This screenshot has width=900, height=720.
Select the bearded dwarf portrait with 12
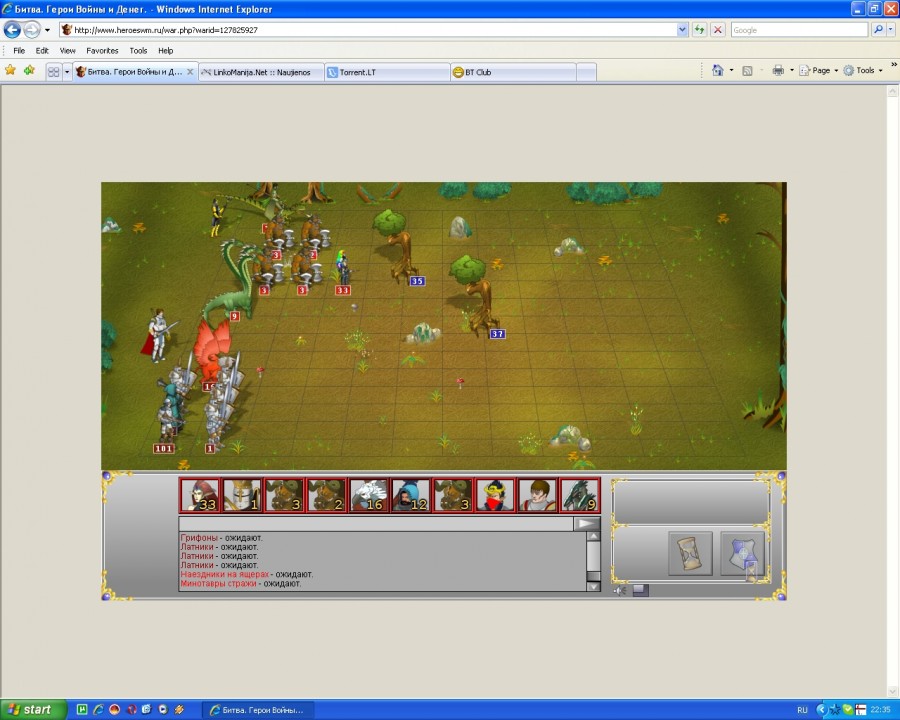(x=410, y=495)
